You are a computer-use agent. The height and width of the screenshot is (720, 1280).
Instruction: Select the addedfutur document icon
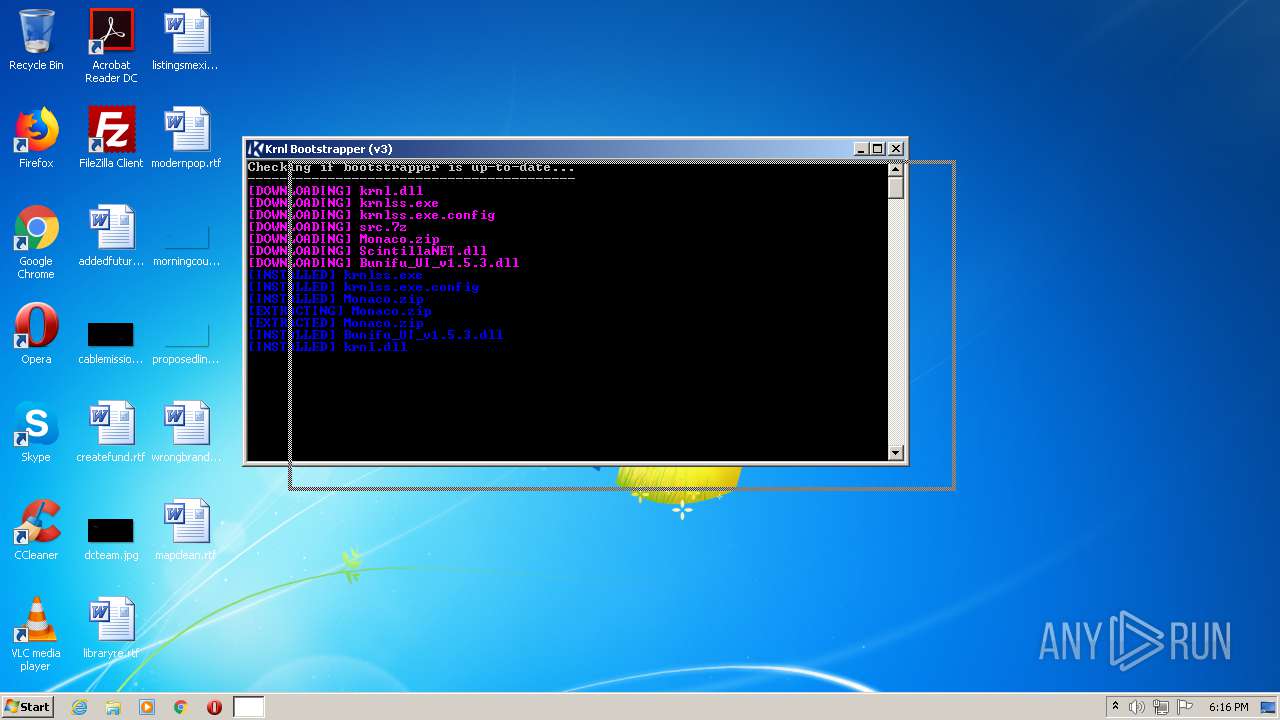click(x=111, y=236)
